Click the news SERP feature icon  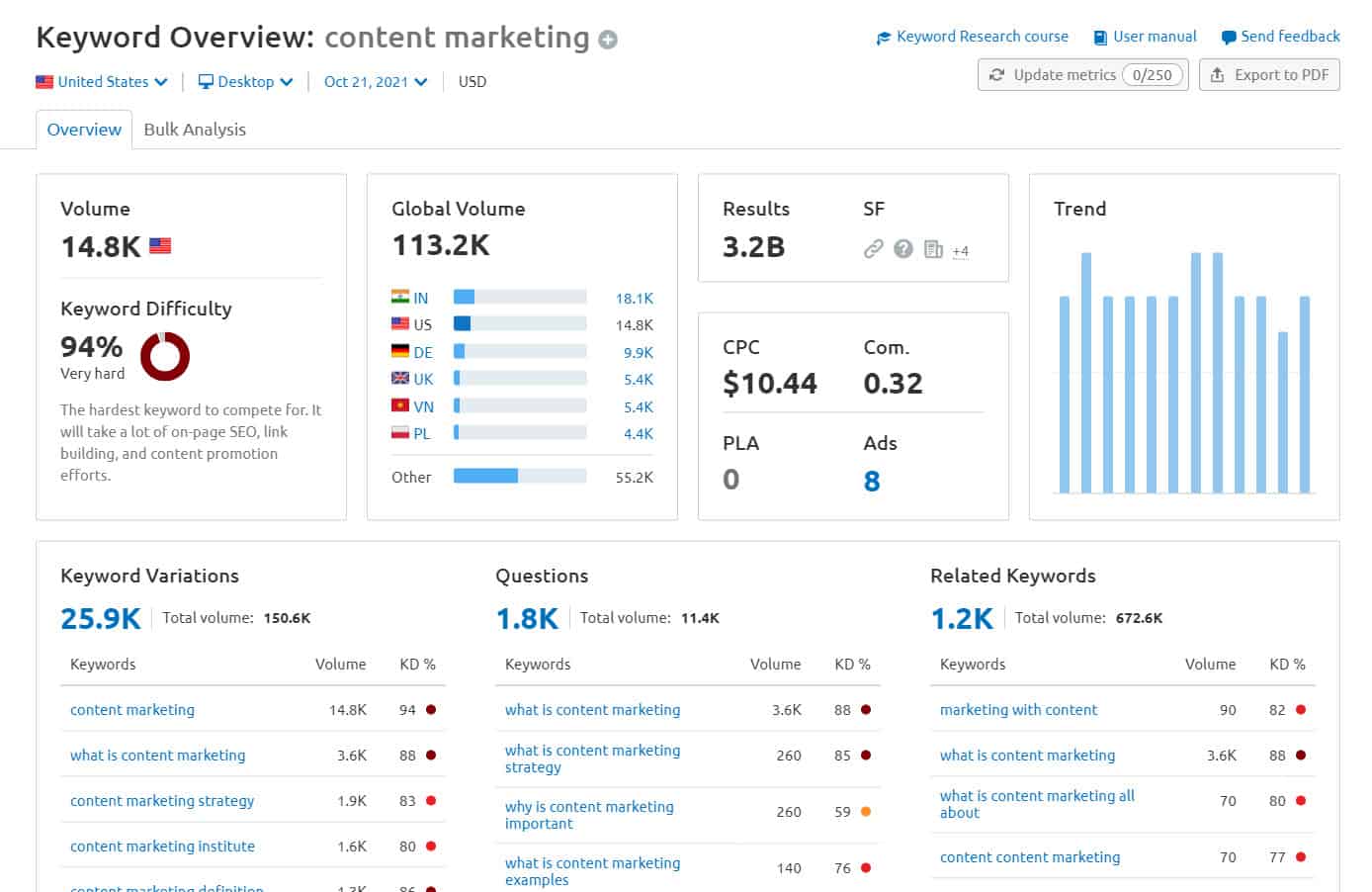(933, 249)
